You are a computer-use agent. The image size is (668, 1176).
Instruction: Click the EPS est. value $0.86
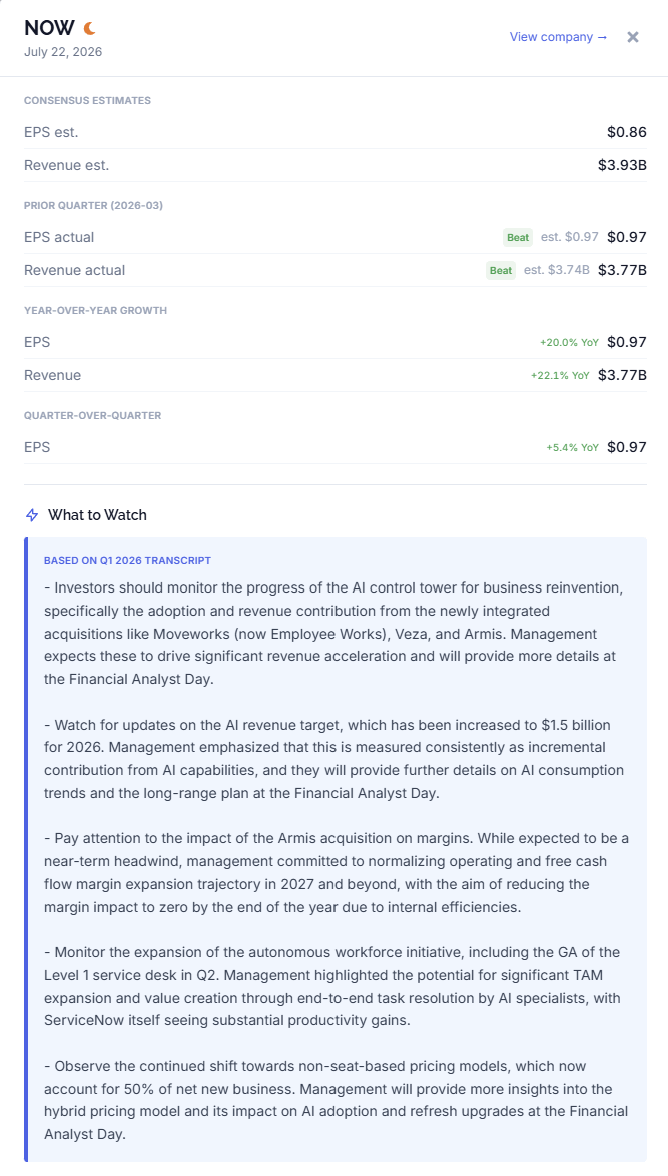pyautogui.click(x=627, y=132)
